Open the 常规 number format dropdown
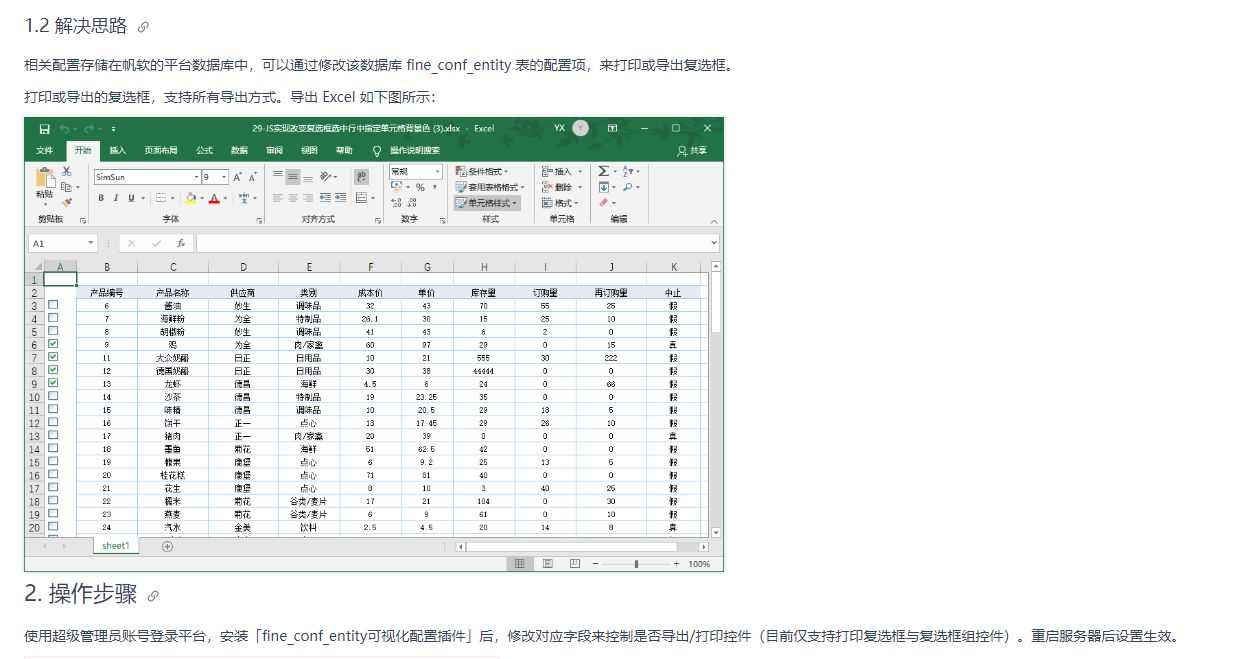 (x=437, y=172)
